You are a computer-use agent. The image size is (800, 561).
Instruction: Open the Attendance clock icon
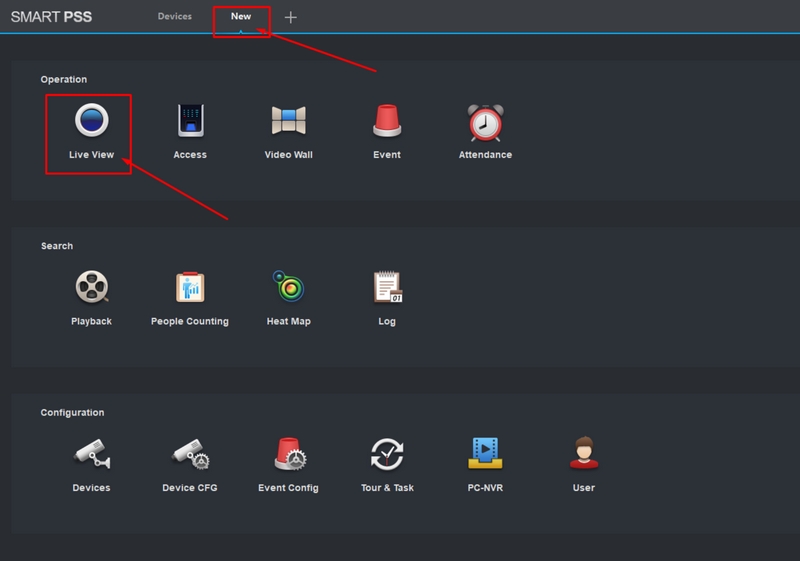tap(485, 122)
